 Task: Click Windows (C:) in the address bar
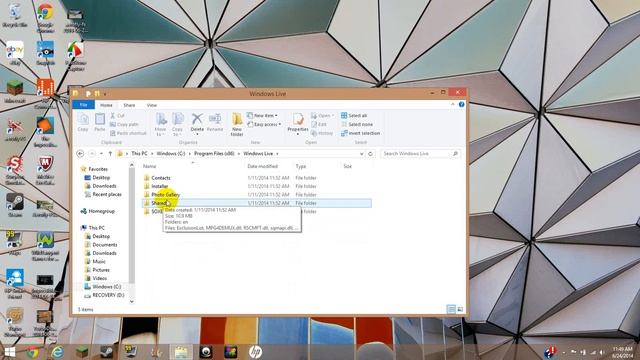(171, 153)
